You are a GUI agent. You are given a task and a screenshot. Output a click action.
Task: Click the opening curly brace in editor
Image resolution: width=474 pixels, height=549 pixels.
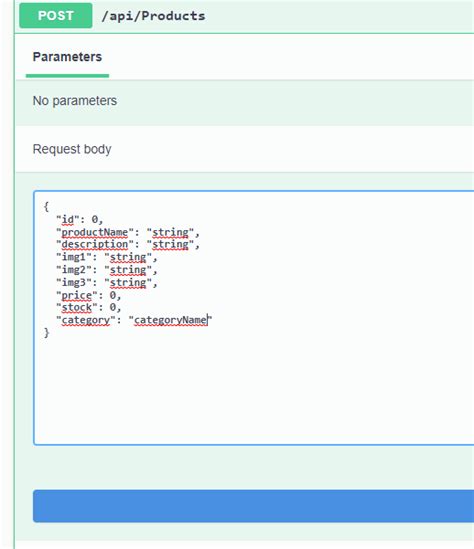46,207
